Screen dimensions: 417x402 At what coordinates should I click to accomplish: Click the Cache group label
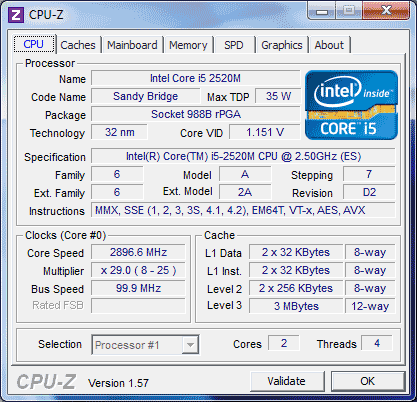click(x=219, y=235)
